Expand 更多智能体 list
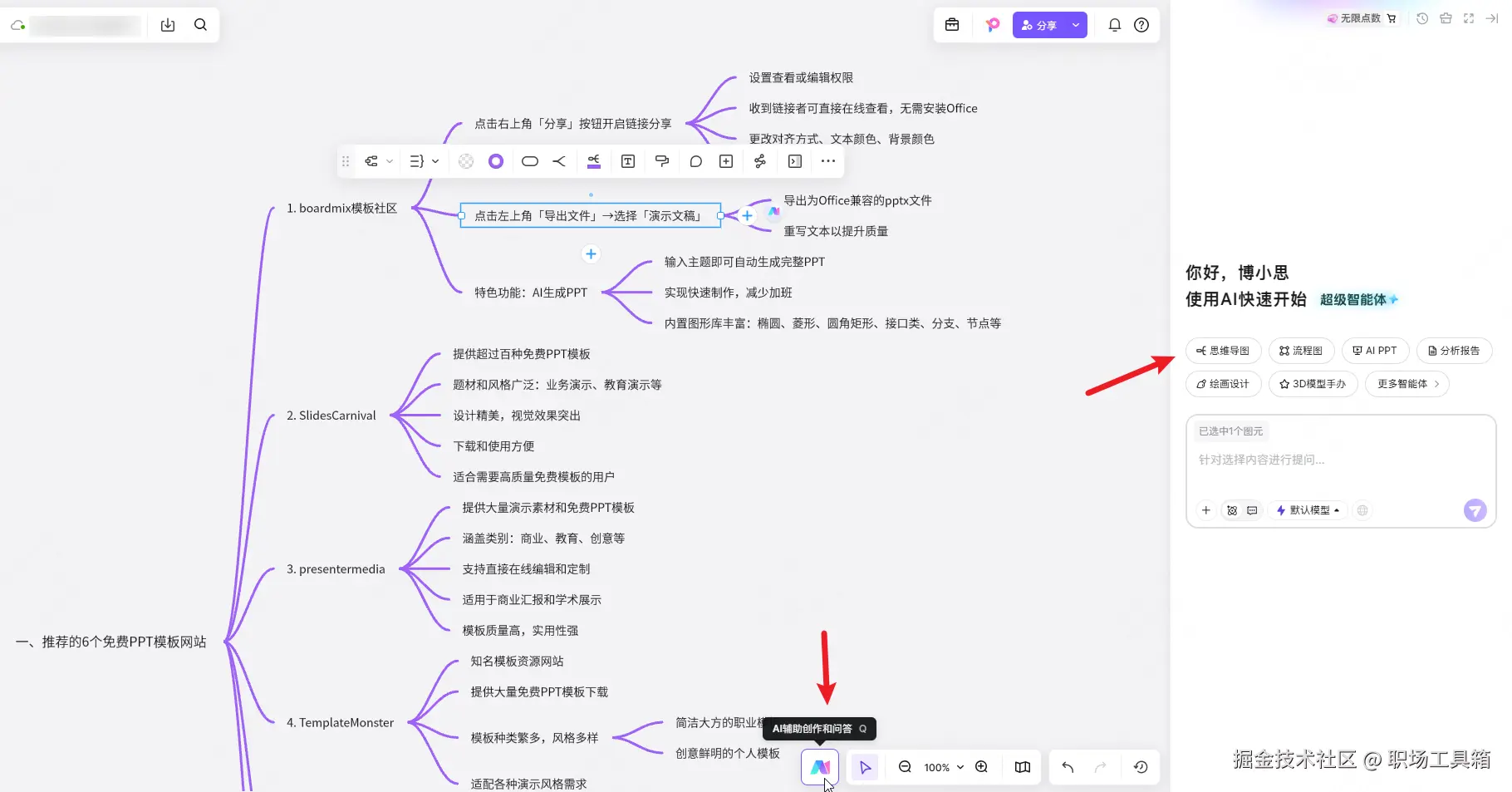The height and width of the screenshot is (792, 1512). point(1407,384)
